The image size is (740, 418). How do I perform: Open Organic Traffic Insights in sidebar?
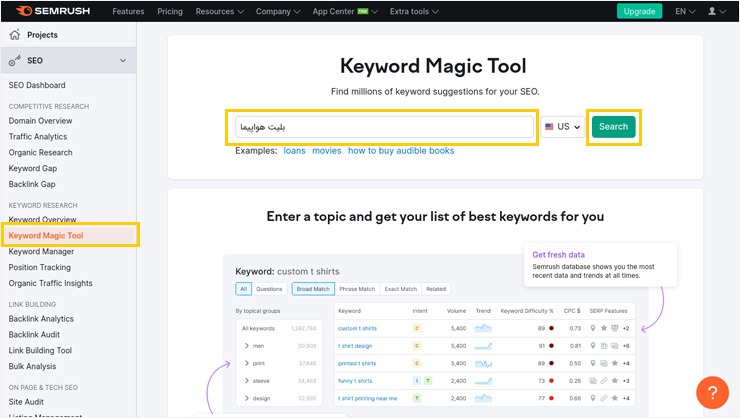[x=50, y=283]
